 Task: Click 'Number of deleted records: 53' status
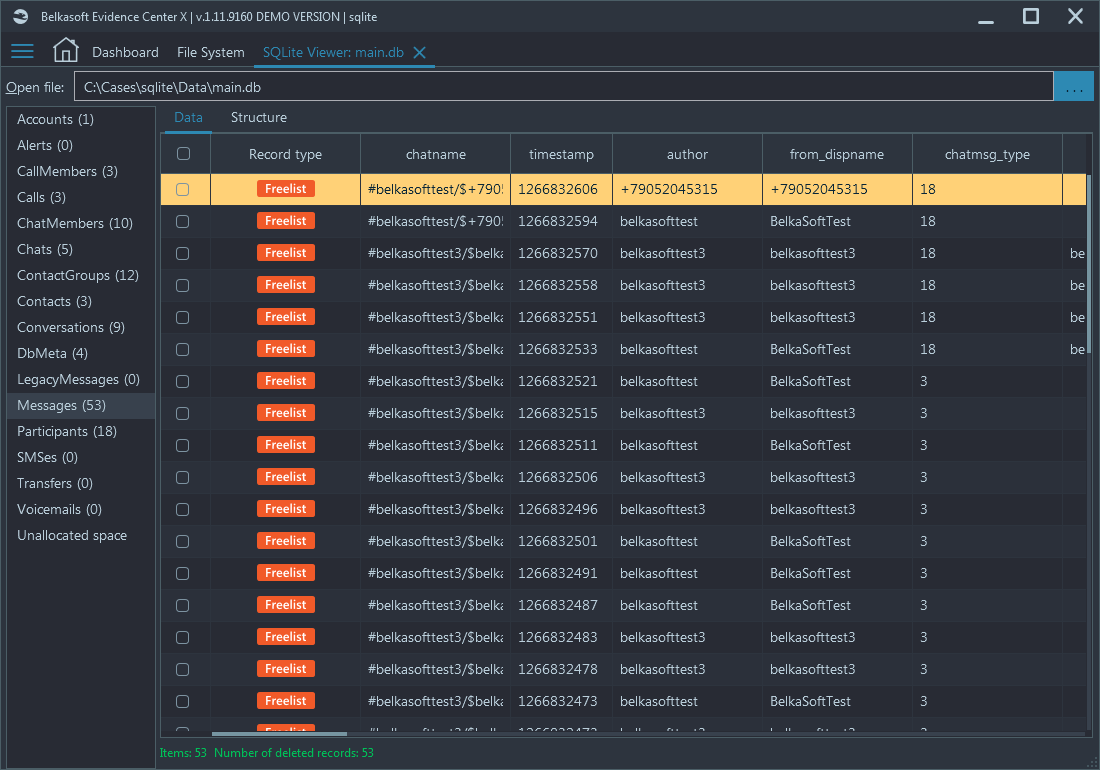[294, 752]
